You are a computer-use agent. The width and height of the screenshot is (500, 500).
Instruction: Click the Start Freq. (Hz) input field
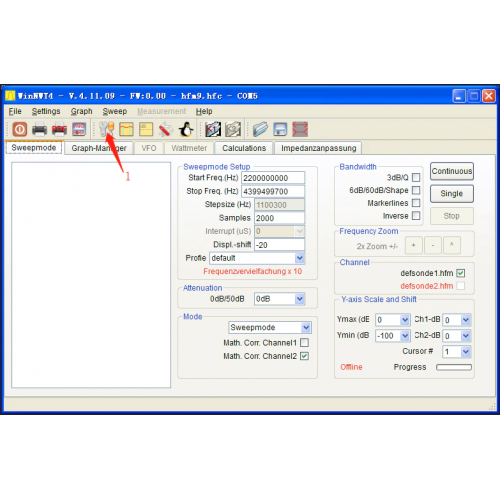coord(273,178)
